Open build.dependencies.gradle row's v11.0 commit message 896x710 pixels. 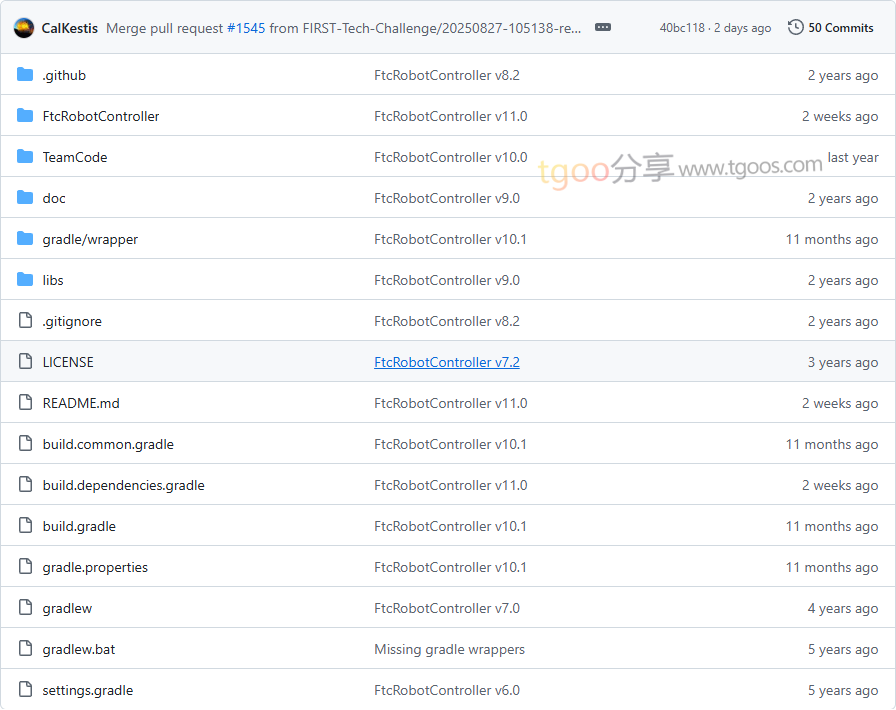click(451, 485)
